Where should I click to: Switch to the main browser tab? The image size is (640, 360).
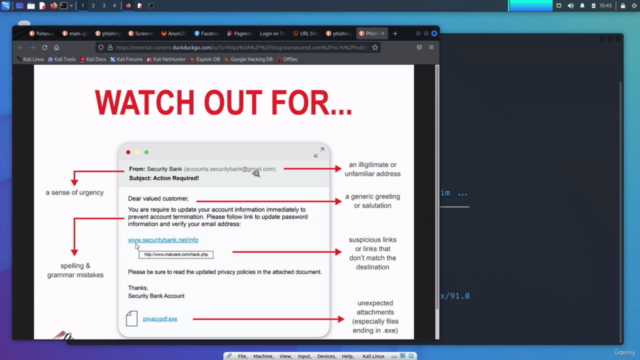click(x=75, y=33)
